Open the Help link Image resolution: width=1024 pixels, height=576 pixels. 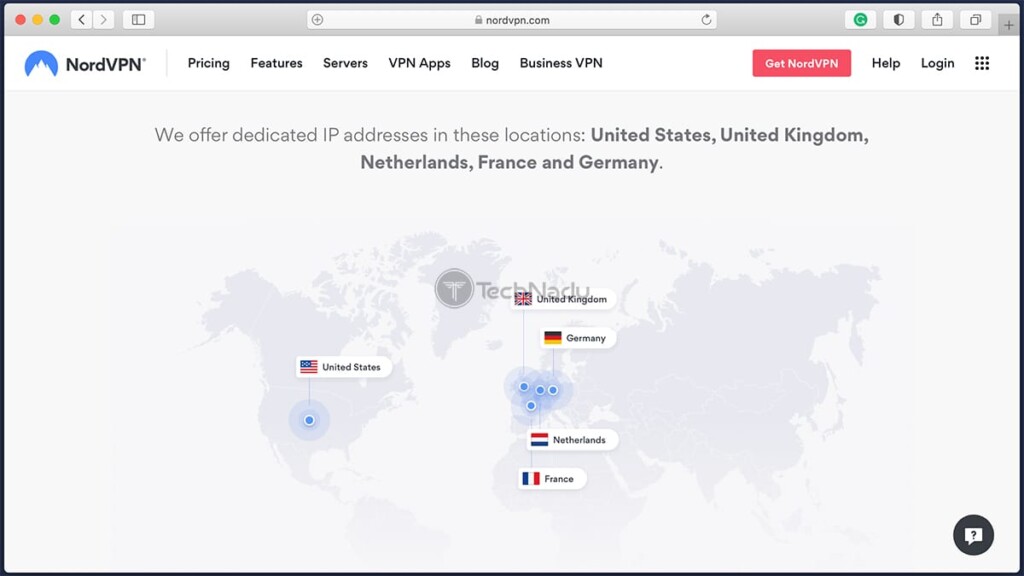click(x=886, y=63)
